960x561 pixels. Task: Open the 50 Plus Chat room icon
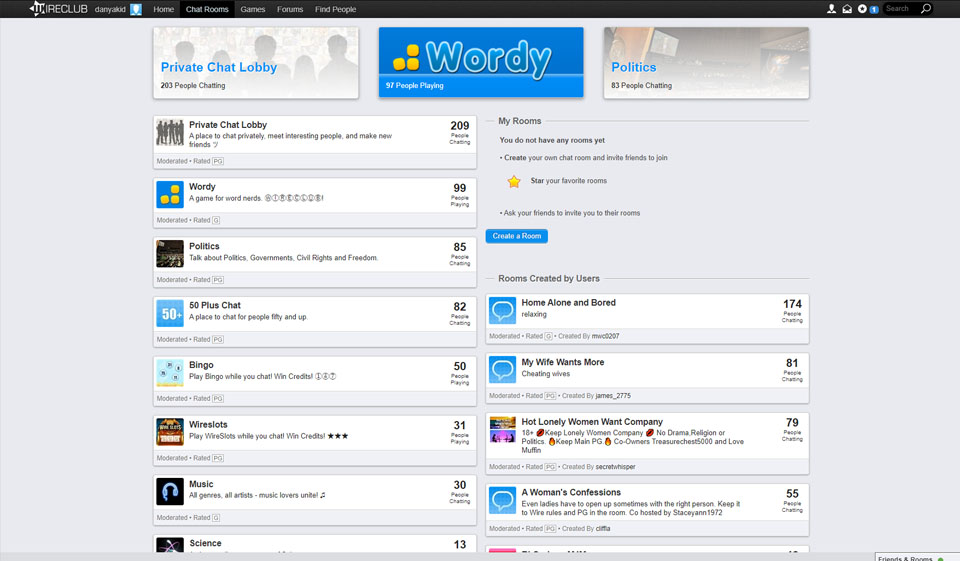[170, 313]
